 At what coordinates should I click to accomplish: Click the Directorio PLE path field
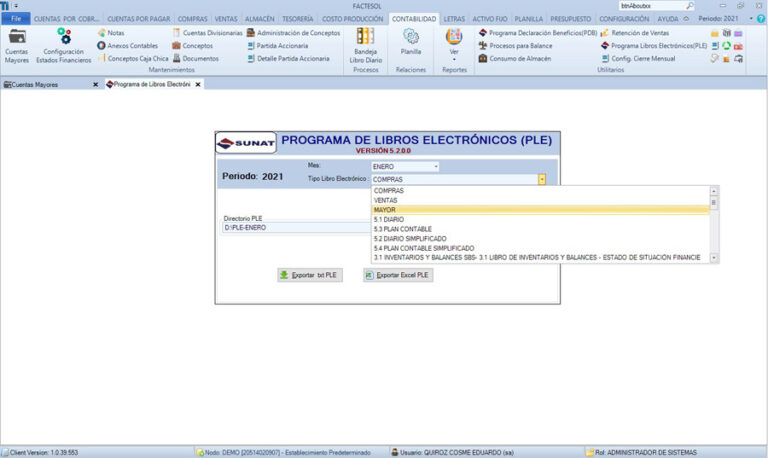tap(295, 227)
